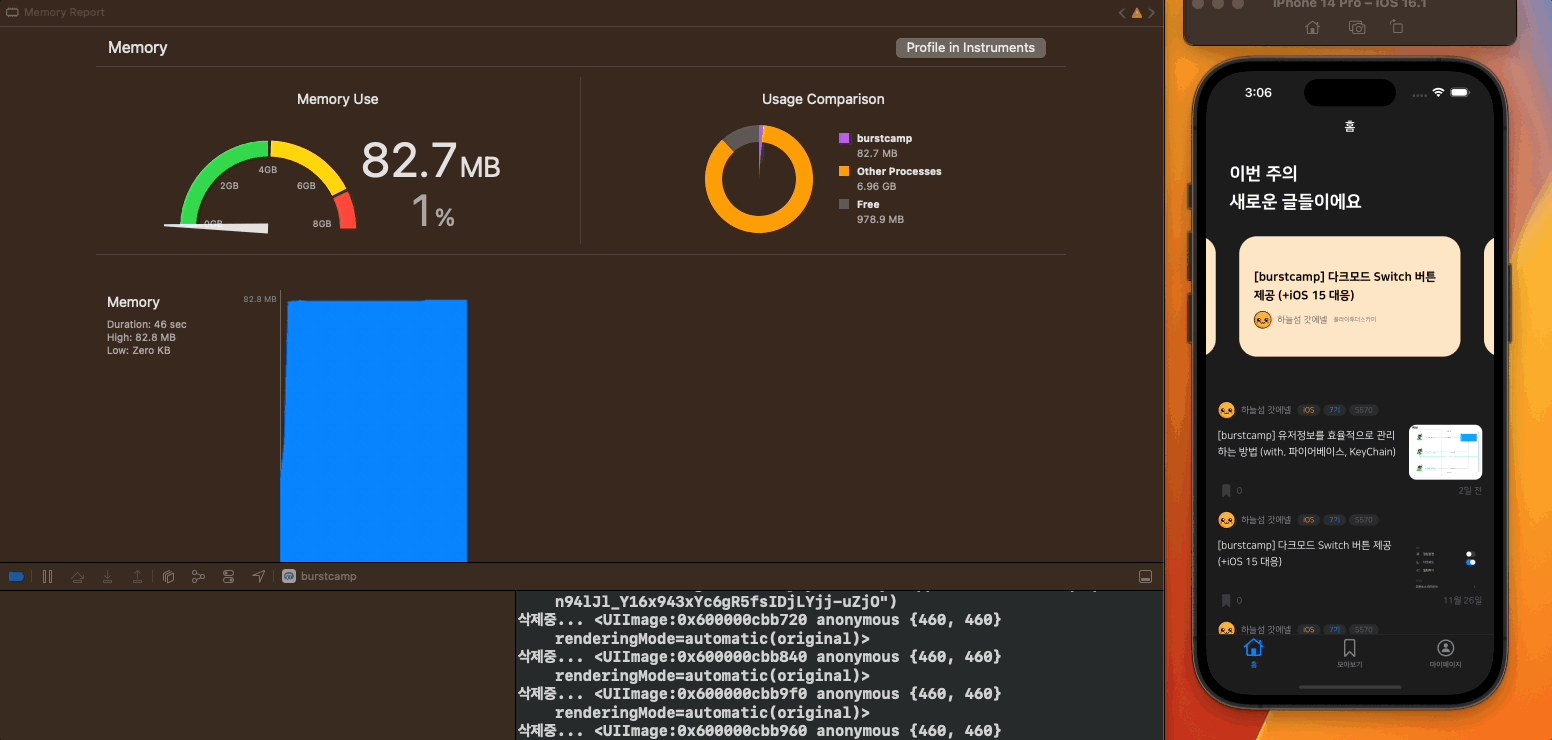
Task: Click the 이번 주의 새로운 글들이에요 heading
Action: point(1295,187)
